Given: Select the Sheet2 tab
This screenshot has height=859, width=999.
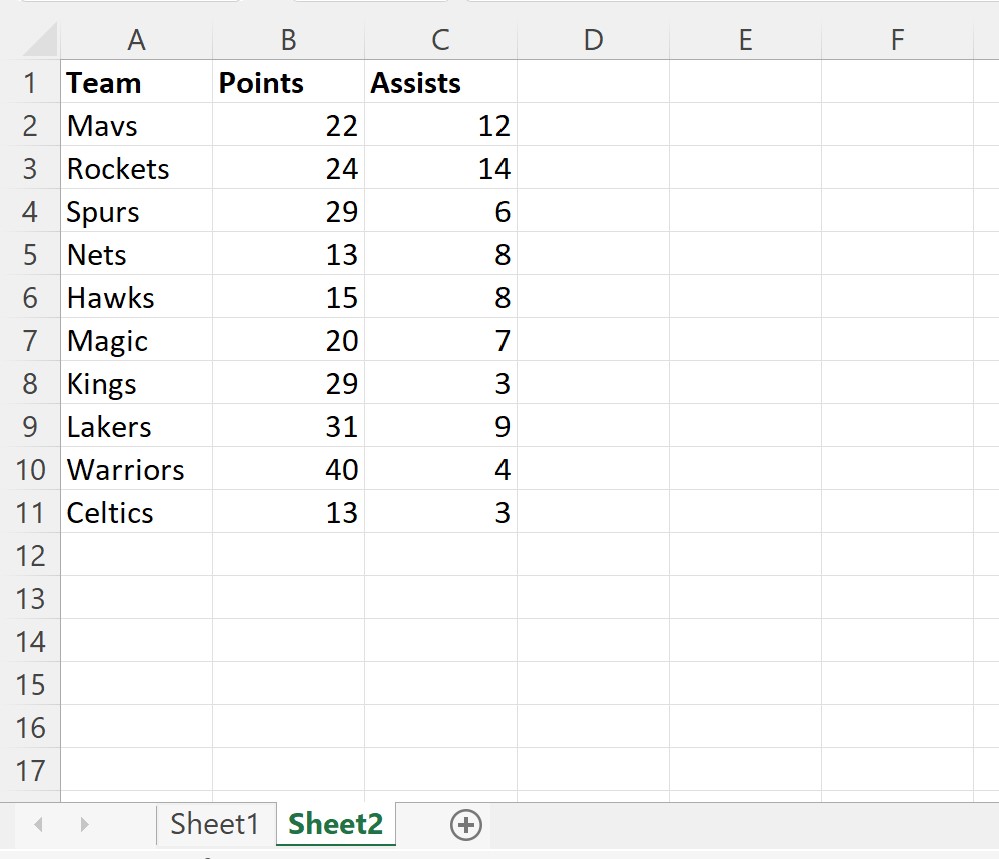Looking at the screenshot, I should tap(336, 824).
